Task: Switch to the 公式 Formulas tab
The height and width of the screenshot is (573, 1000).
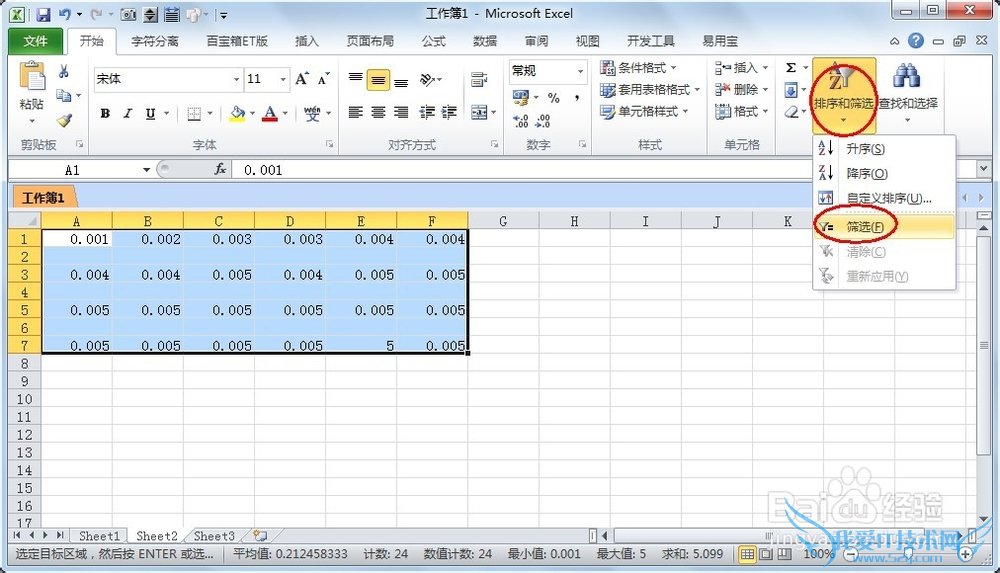Action: coord(434,41)
